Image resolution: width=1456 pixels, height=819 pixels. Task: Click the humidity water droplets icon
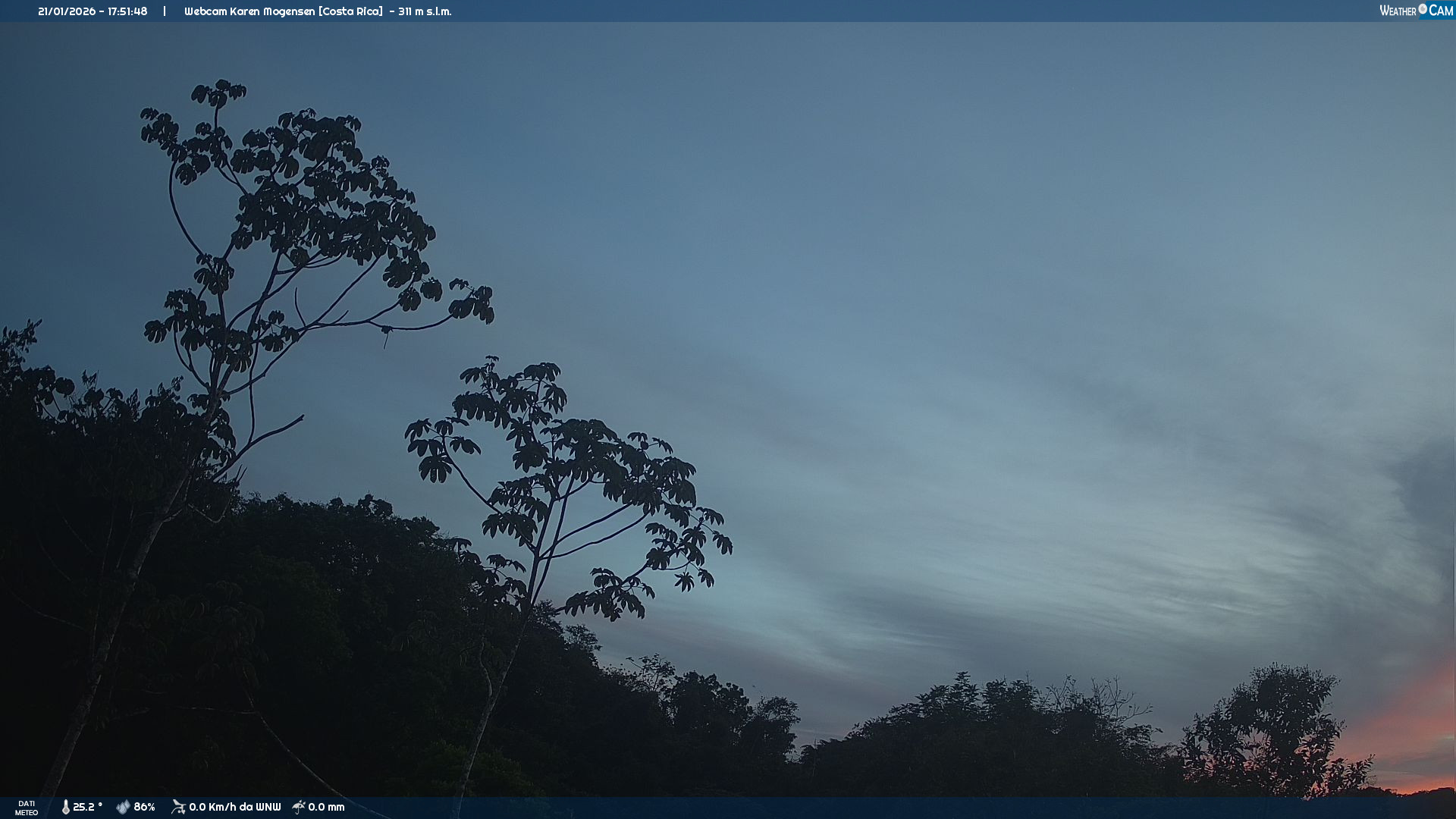click(123, 807)
